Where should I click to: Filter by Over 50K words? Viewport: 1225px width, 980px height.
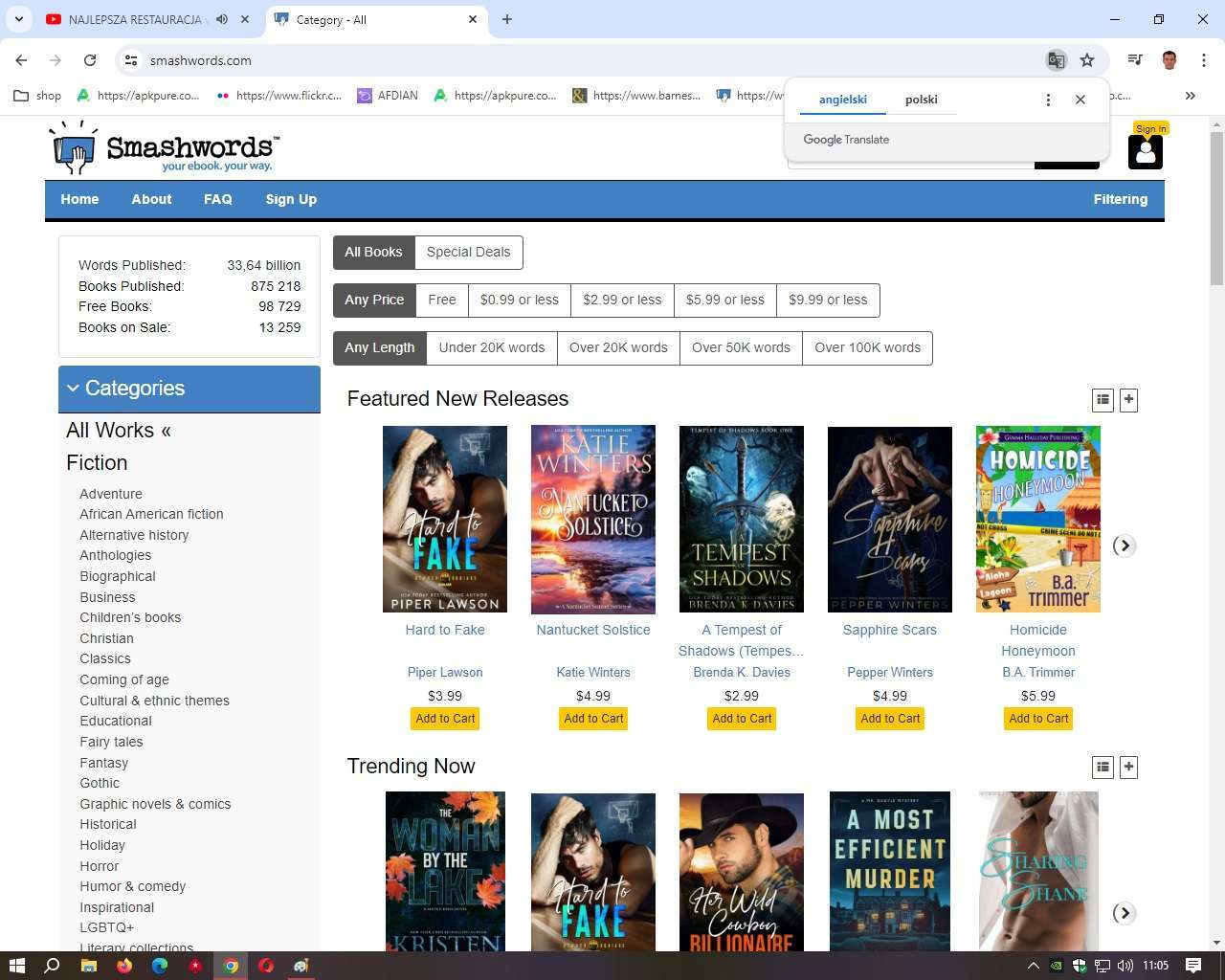pos(741,347)
